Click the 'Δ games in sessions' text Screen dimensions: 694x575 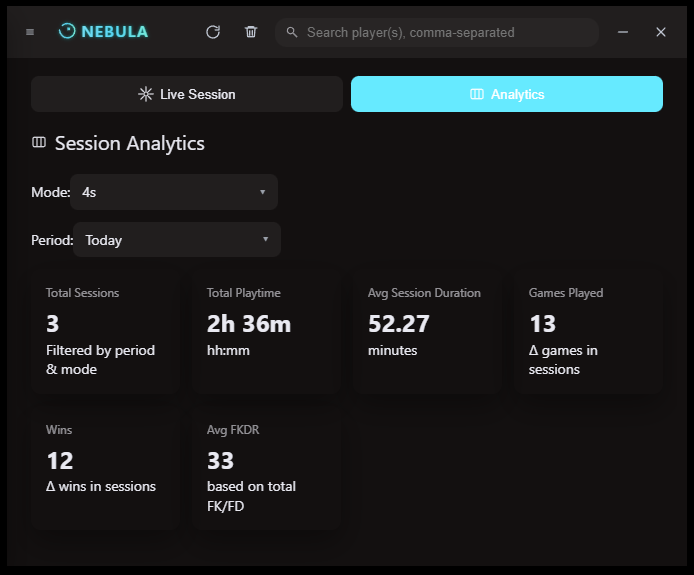[563, 359]
